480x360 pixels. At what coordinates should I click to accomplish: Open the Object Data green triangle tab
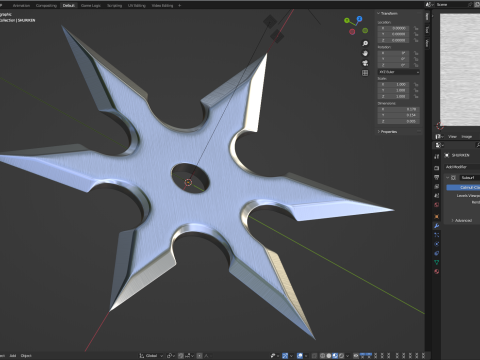437,262
